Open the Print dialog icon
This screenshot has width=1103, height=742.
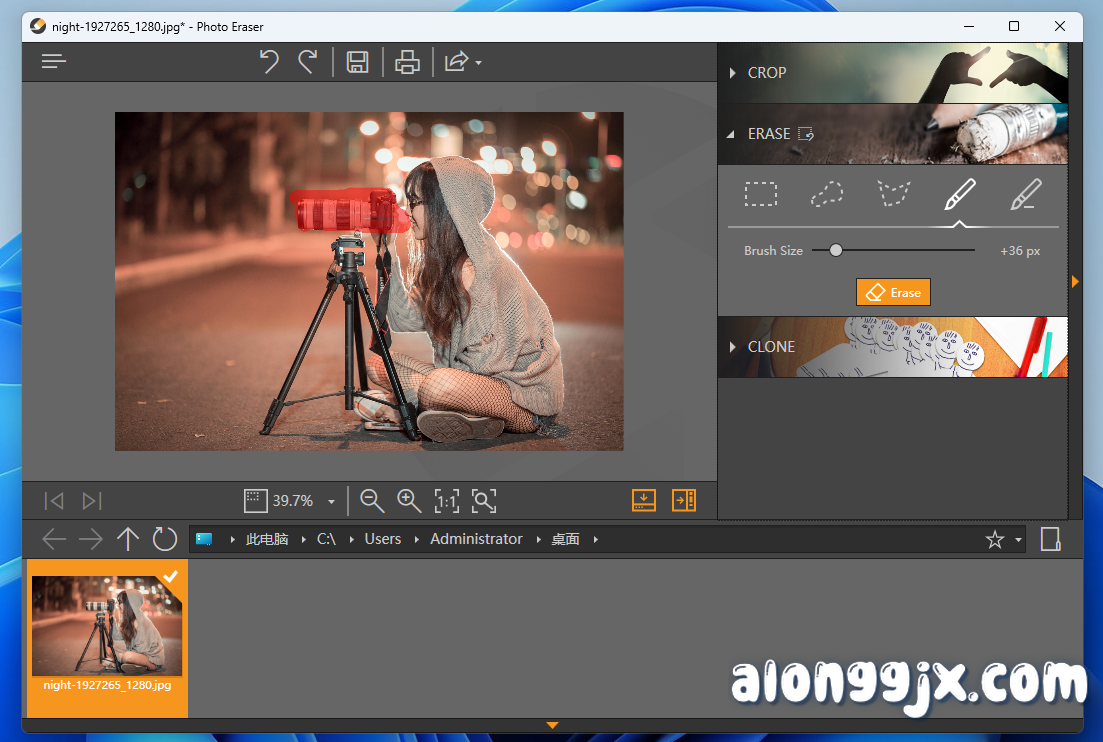(407, 61)
